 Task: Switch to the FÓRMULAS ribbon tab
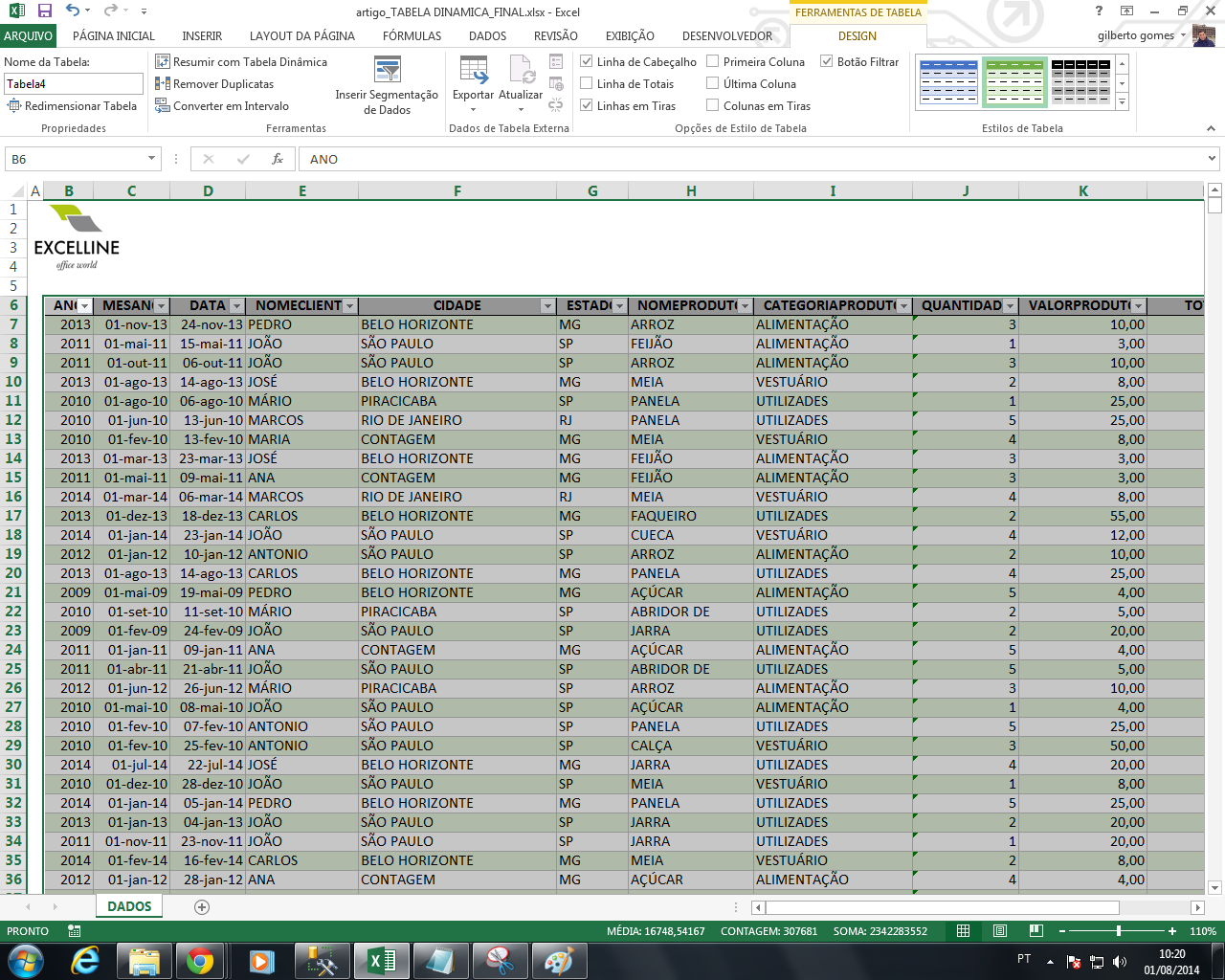[411, 35]
